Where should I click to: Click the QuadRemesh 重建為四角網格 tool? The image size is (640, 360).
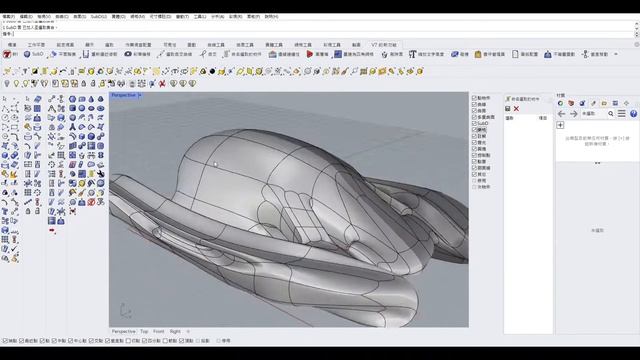(354, 54)
